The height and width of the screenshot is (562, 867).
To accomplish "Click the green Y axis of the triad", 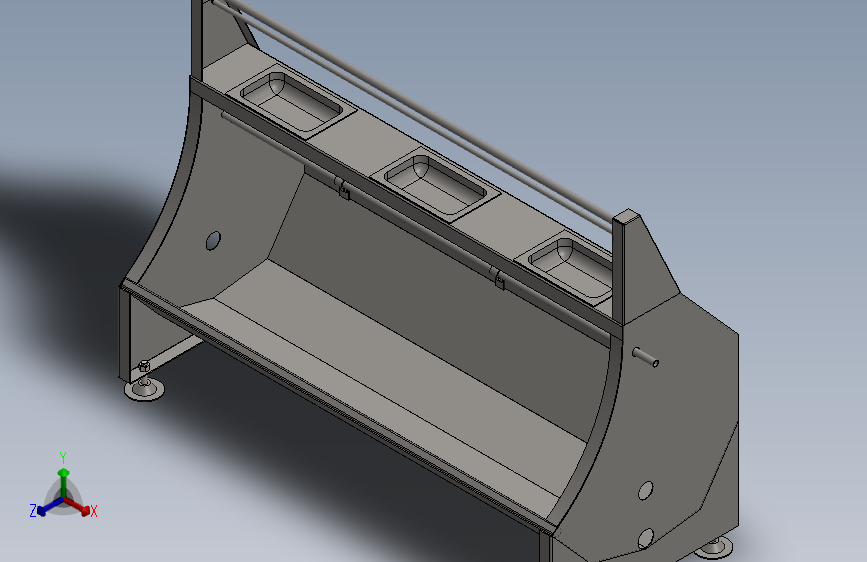I will point(64,483).
